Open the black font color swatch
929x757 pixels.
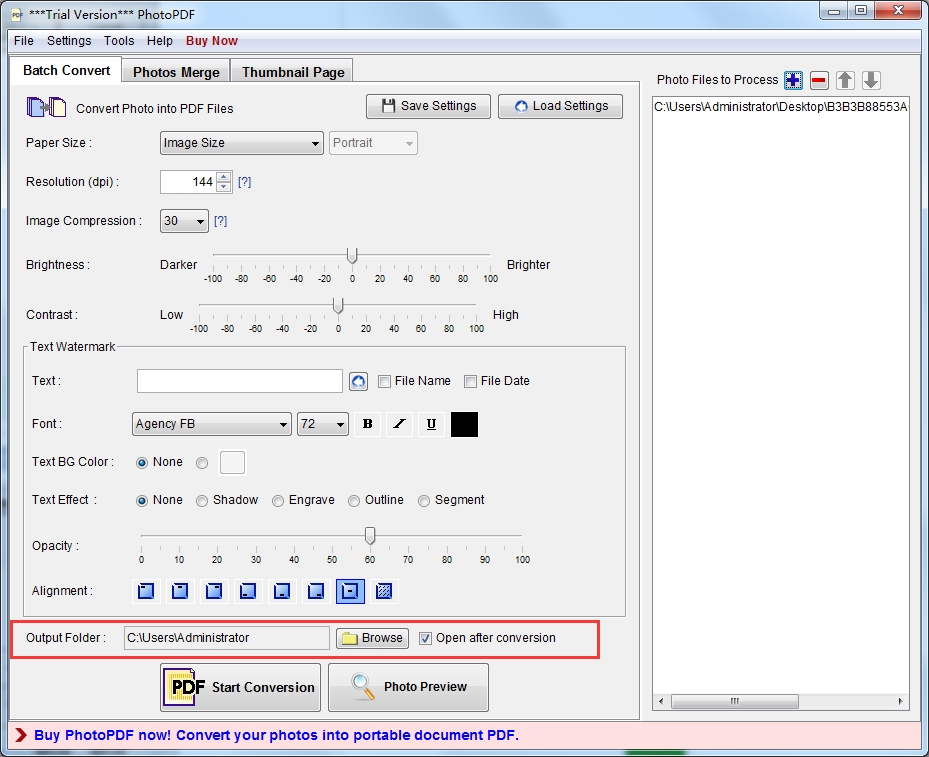point(464,424)
